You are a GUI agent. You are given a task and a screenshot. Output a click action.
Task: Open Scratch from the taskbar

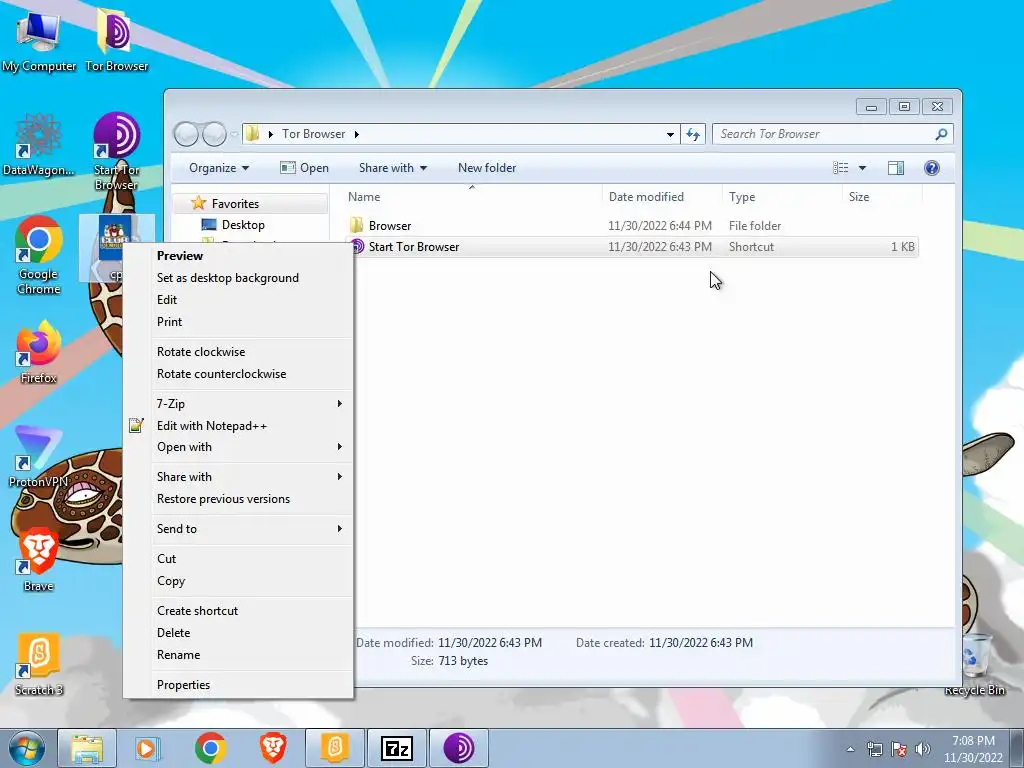coord(334,748)
